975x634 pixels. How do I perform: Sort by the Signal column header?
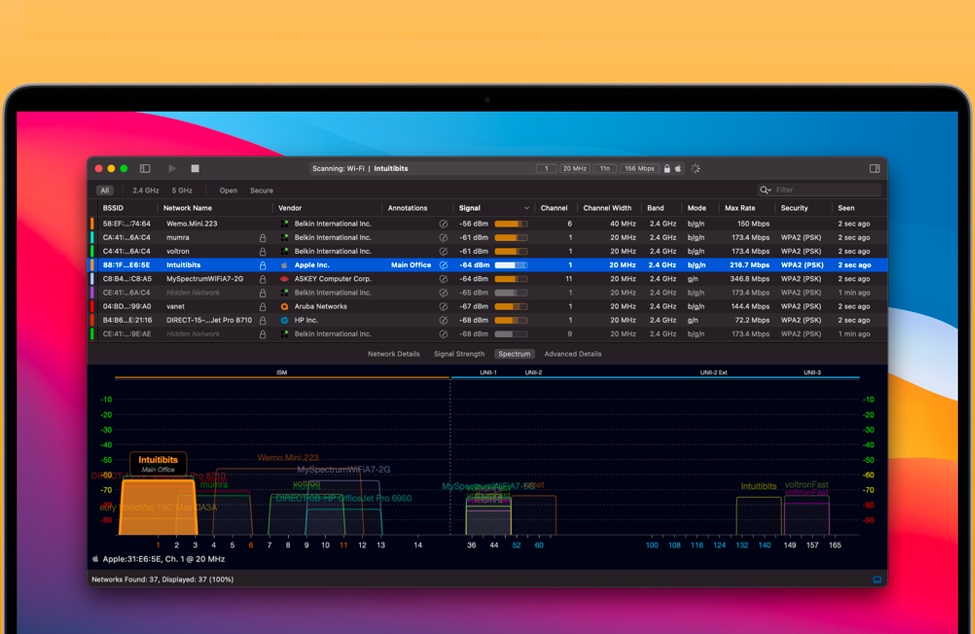[x=470, y=208]
